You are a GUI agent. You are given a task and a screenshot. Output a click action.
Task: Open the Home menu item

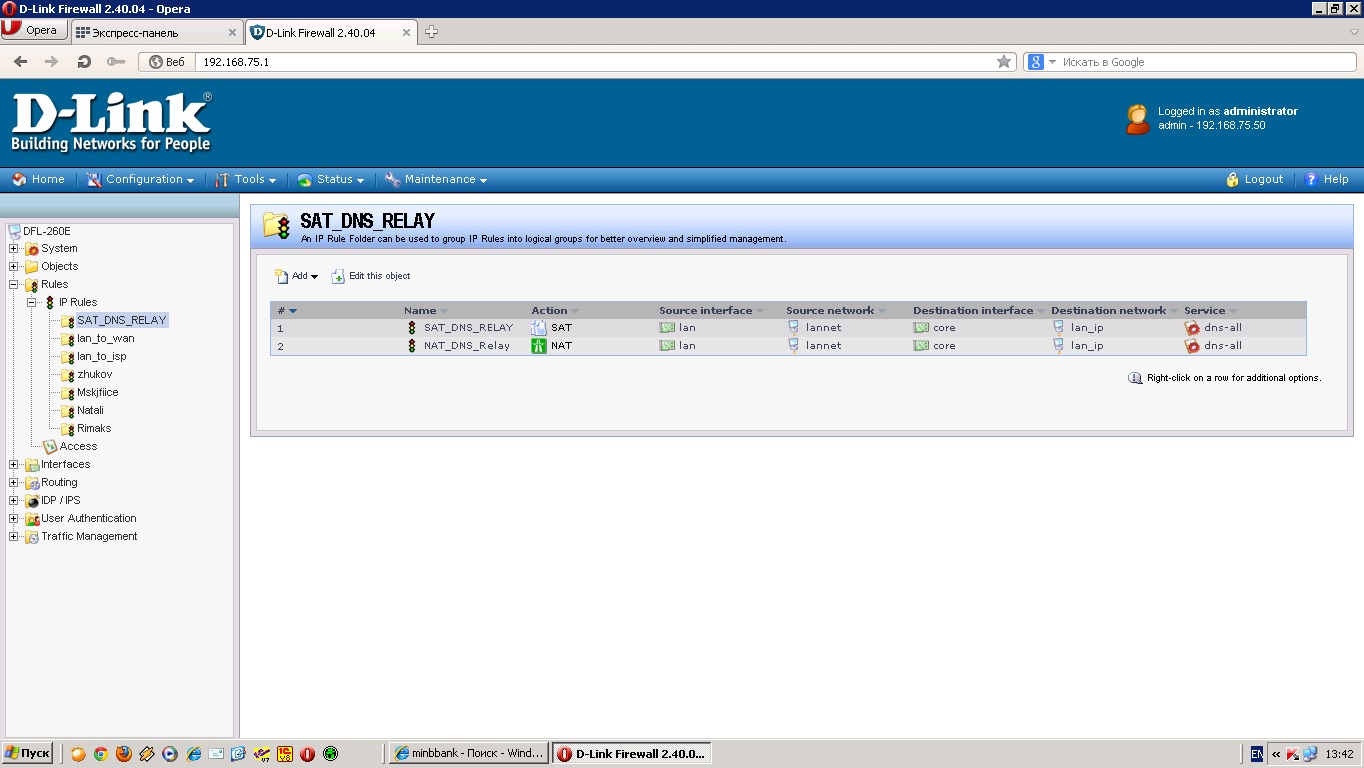coord(39,180)
